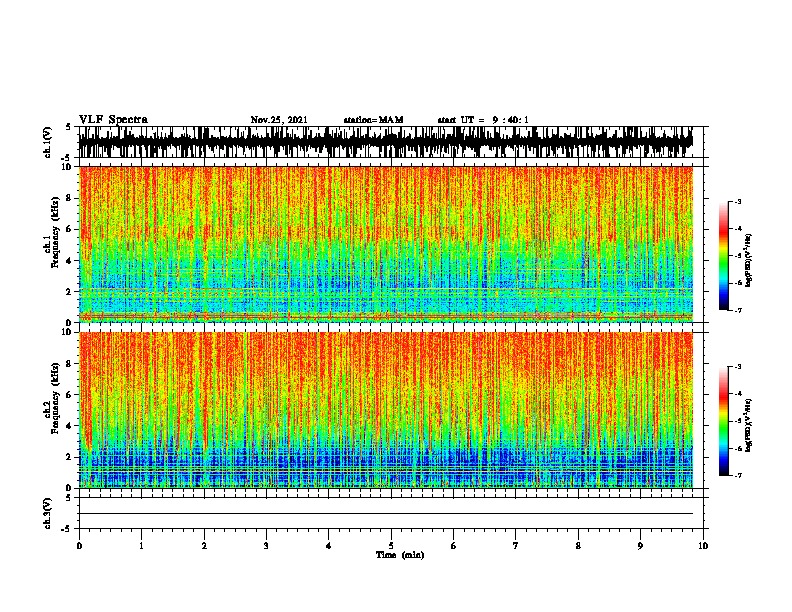Click the "-3" tick on ch.1 colorbar
The height and width of the screenshot is (612, 792).
[x=737, y=201]
